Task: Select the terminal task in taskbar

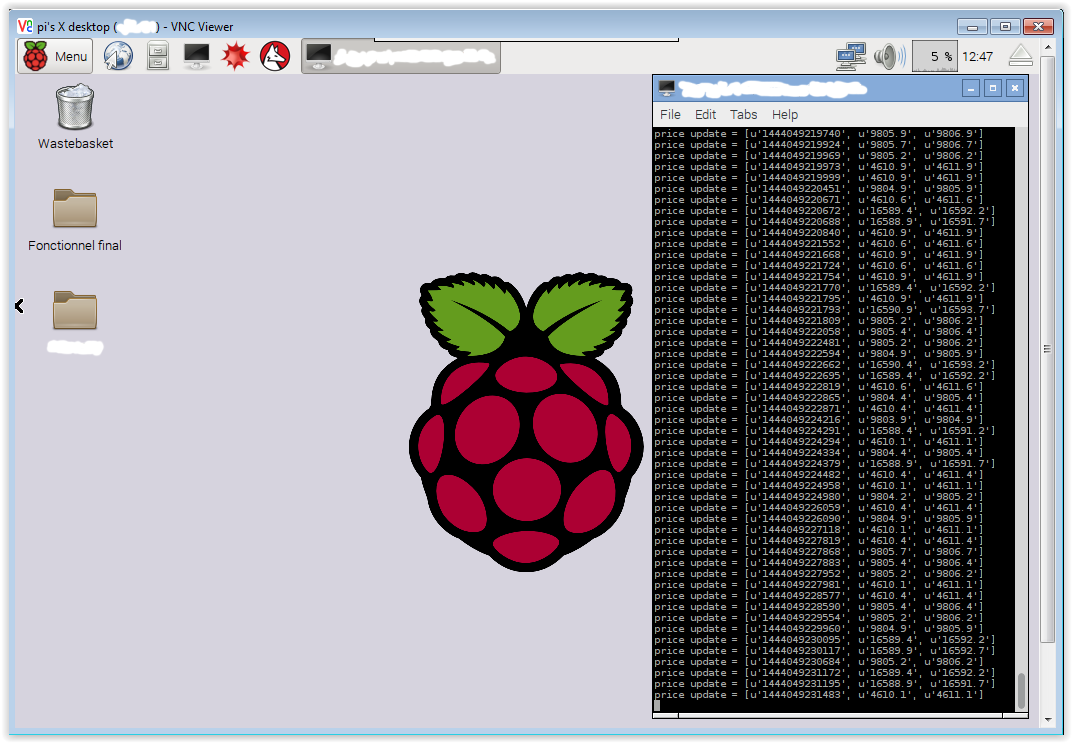Action: [x=401, y=56]
